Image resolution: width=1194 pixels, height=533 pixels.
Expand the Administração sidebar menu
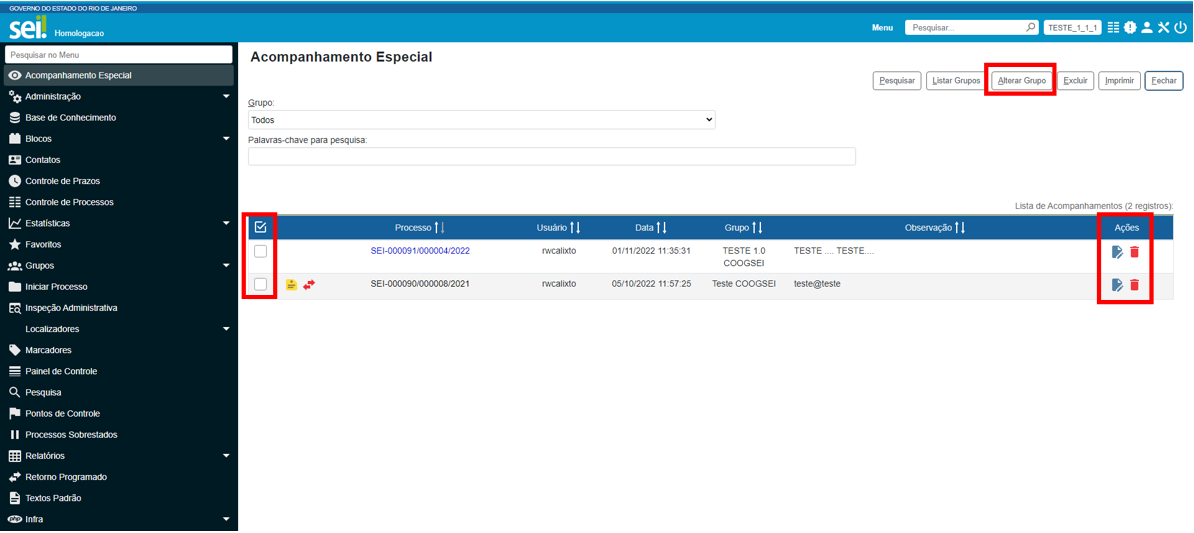coord(120,97)
